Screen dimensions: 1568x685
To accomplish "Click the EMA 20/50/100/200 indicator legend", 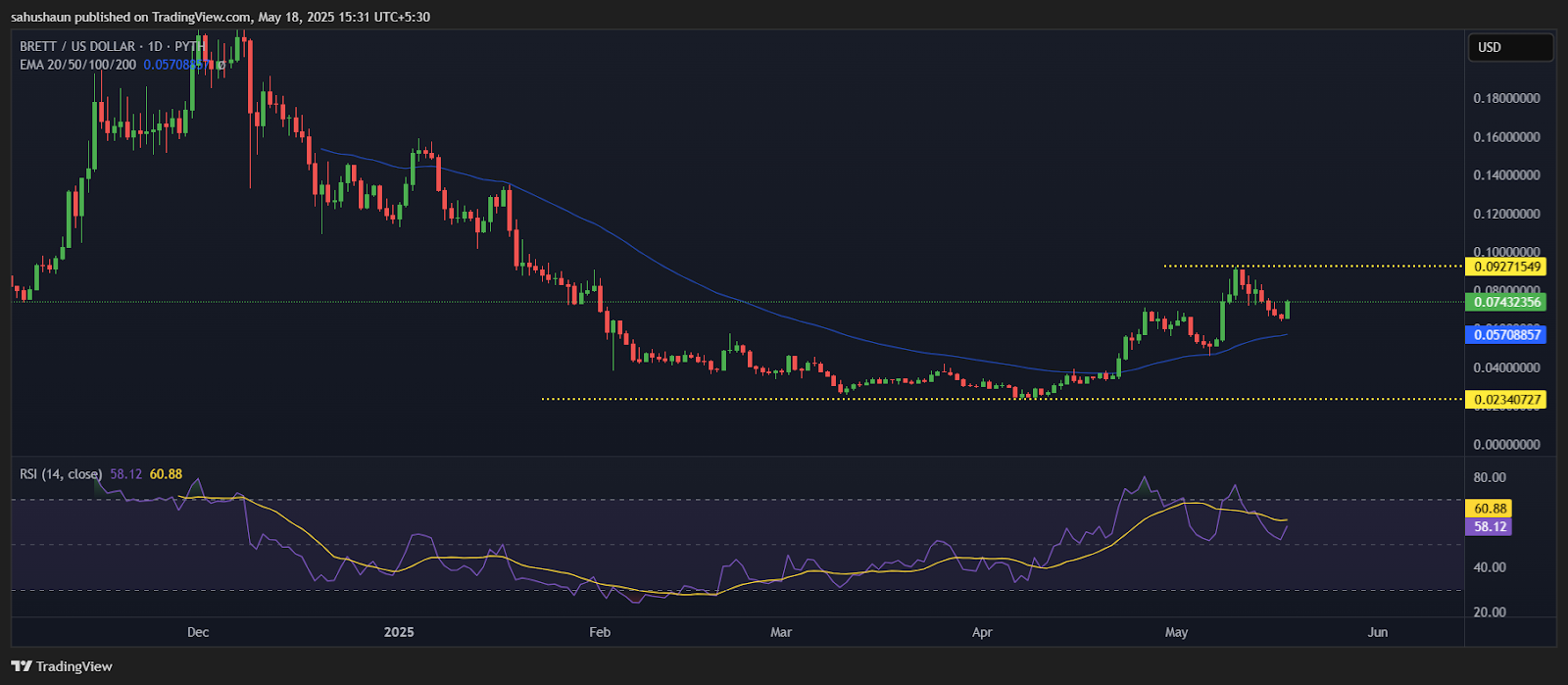I will coord(78,64).
